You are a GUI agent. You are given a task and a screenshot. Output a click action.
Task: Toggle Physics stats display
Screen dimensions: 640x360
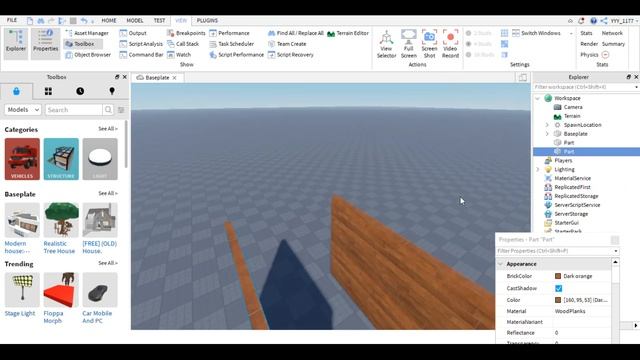(x=594, y=55)
